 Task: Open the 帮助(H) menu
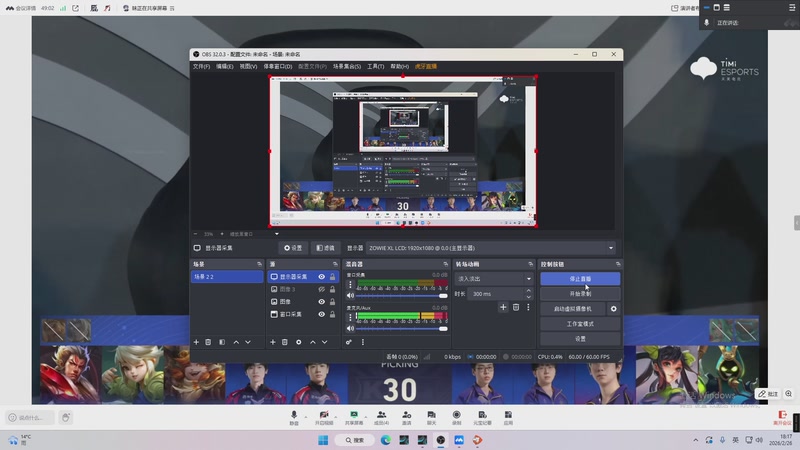tap(399, 66)
